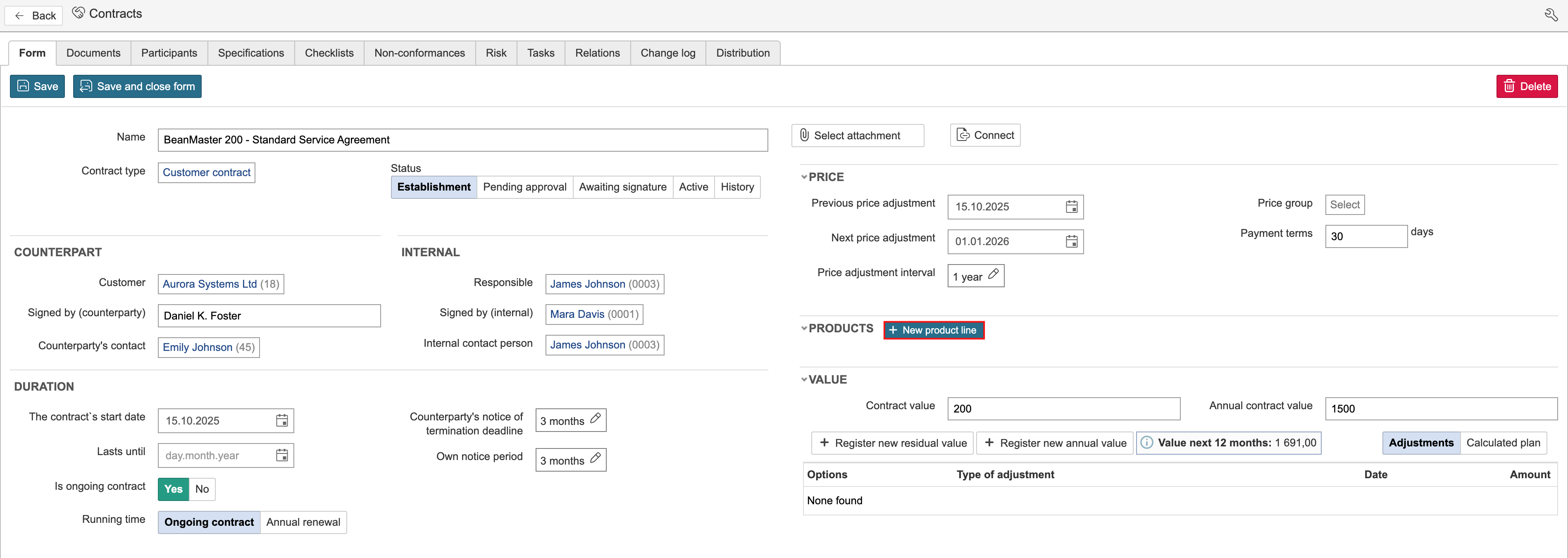This screenshot has width=1568, height=558.
Task: Click the Contract value input field
Action: pyautogui.click(x=1063, y=409)
